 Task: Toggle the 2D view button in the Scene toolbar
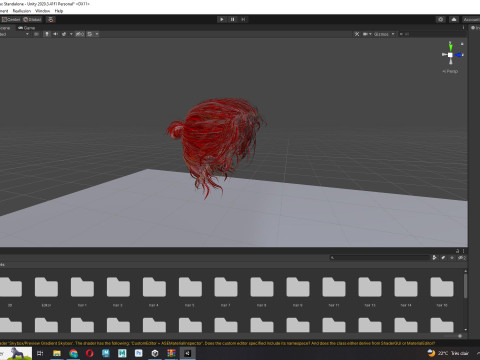pyautogui.click(x=37, y=34)
